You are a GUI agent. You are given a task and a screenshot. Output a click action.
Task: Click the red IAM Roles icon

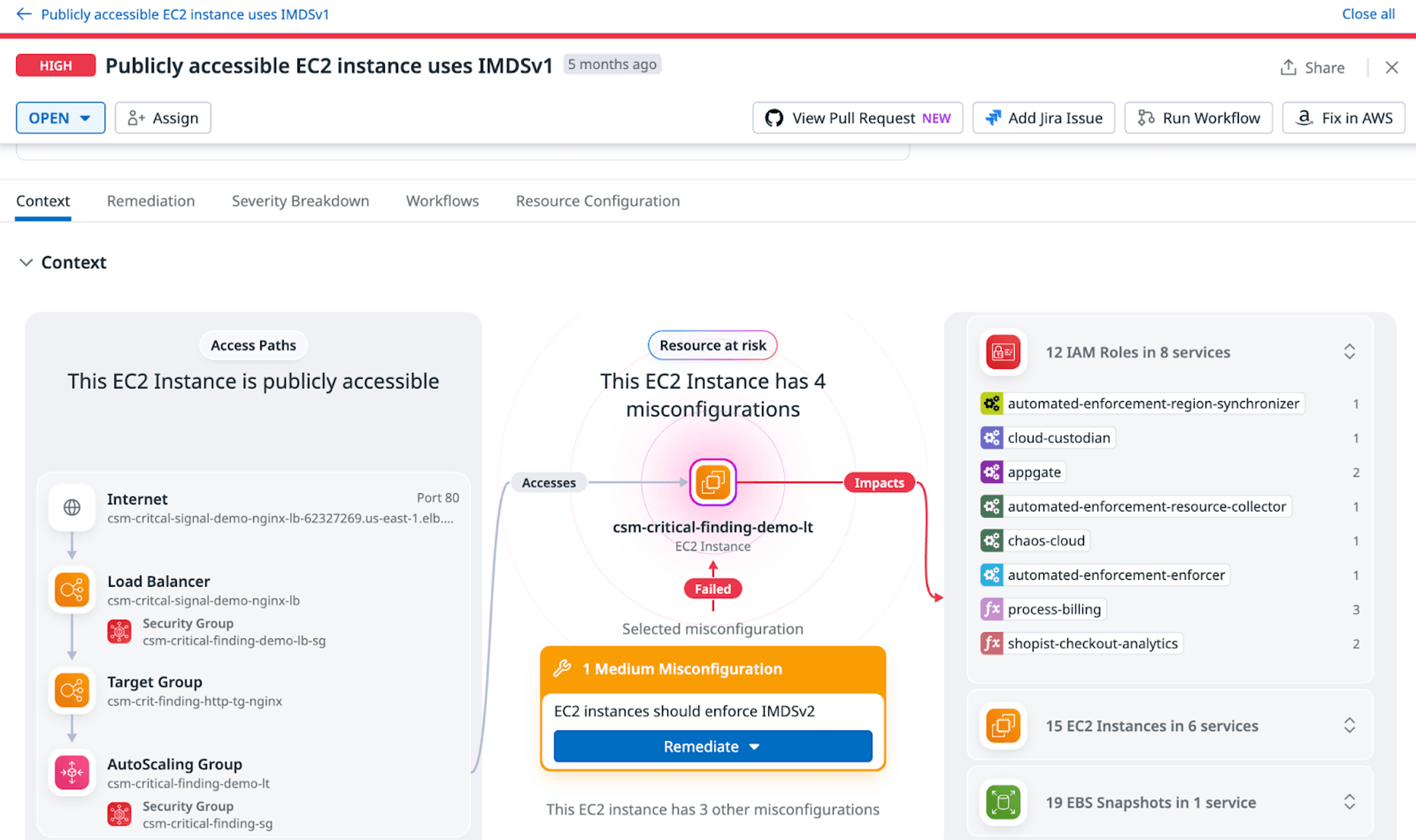tap(1003, 352)
